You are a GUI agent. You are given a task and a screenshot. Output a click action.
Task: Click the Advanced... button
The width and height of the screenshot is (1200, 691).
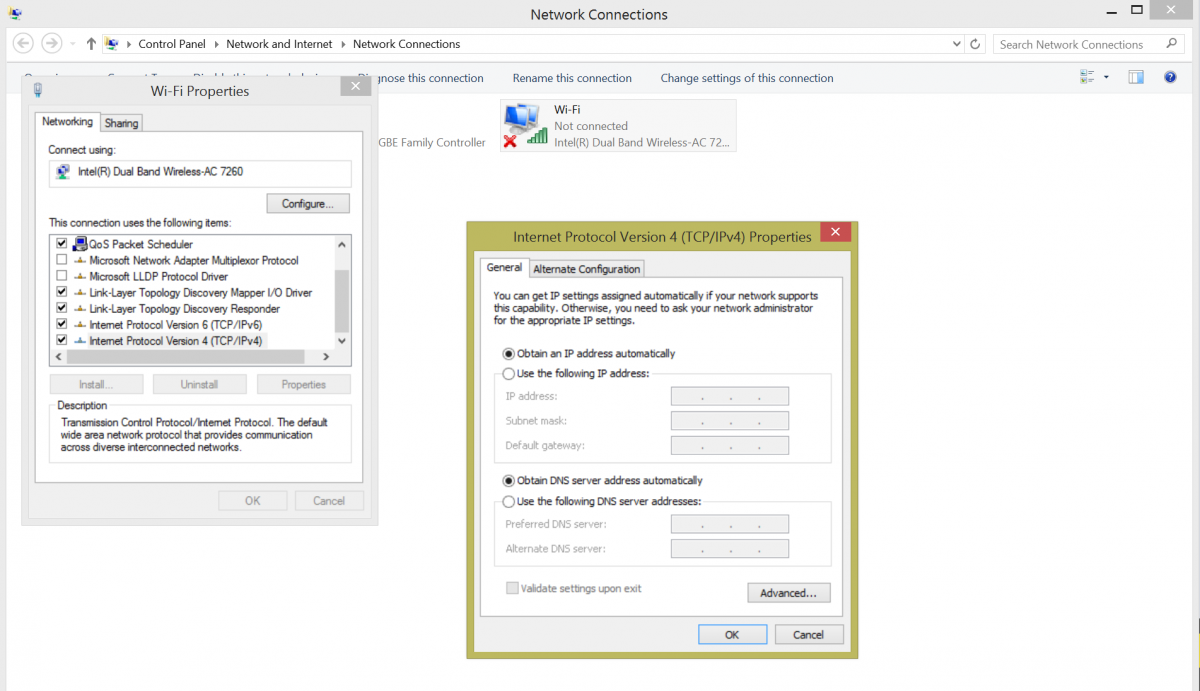click(788, 593)
